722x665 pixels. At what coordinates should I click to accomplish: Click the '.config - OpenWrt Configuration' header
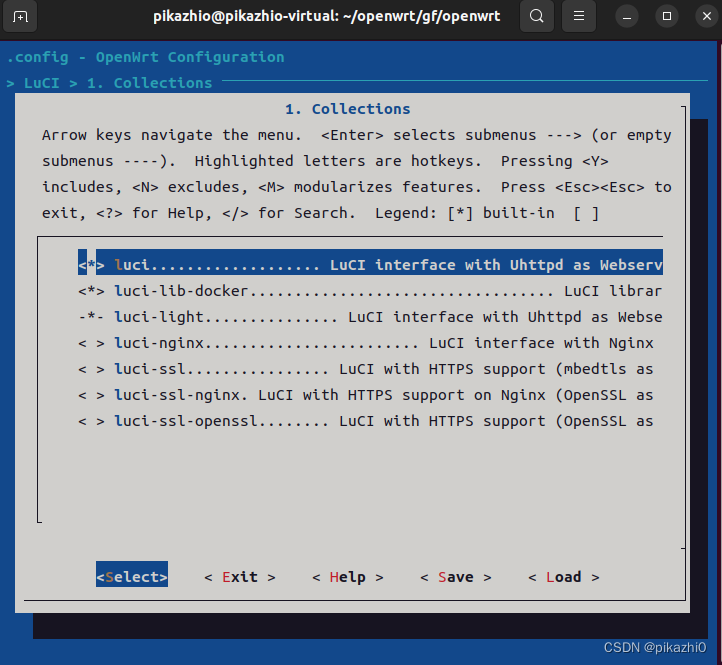click(146, 58)
